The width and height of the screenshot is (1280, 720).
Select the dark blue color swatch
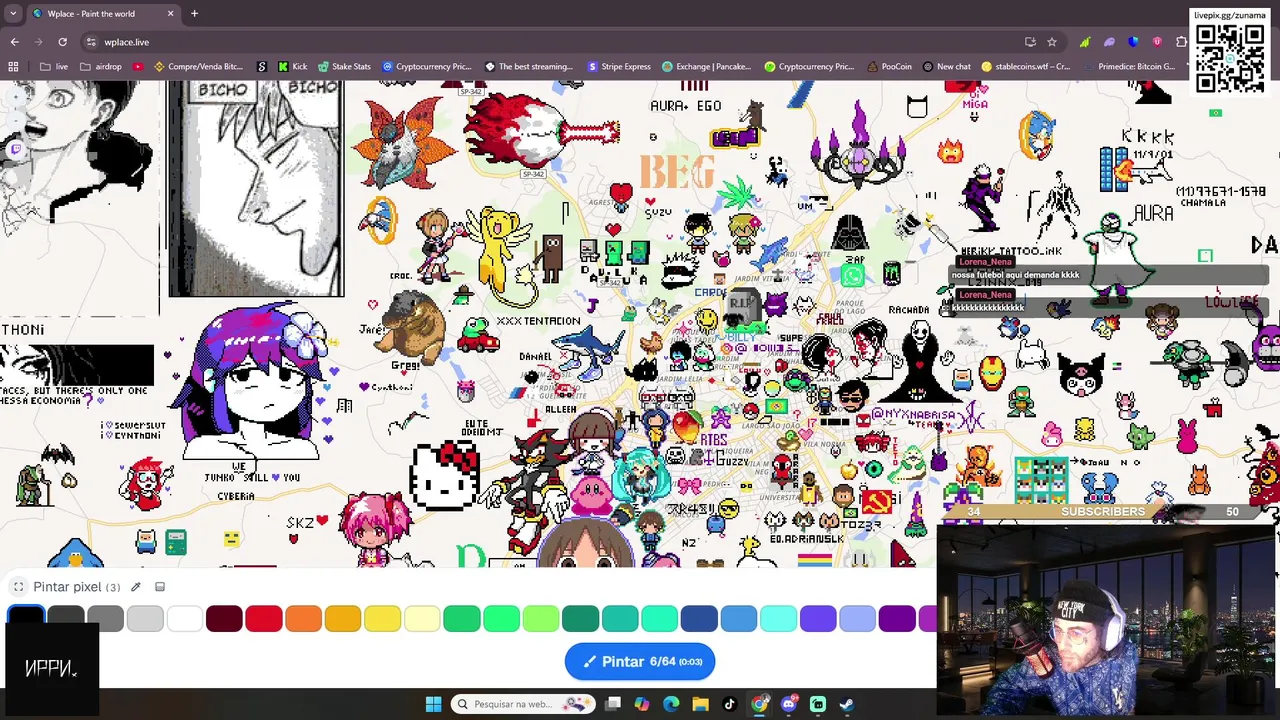699,618
